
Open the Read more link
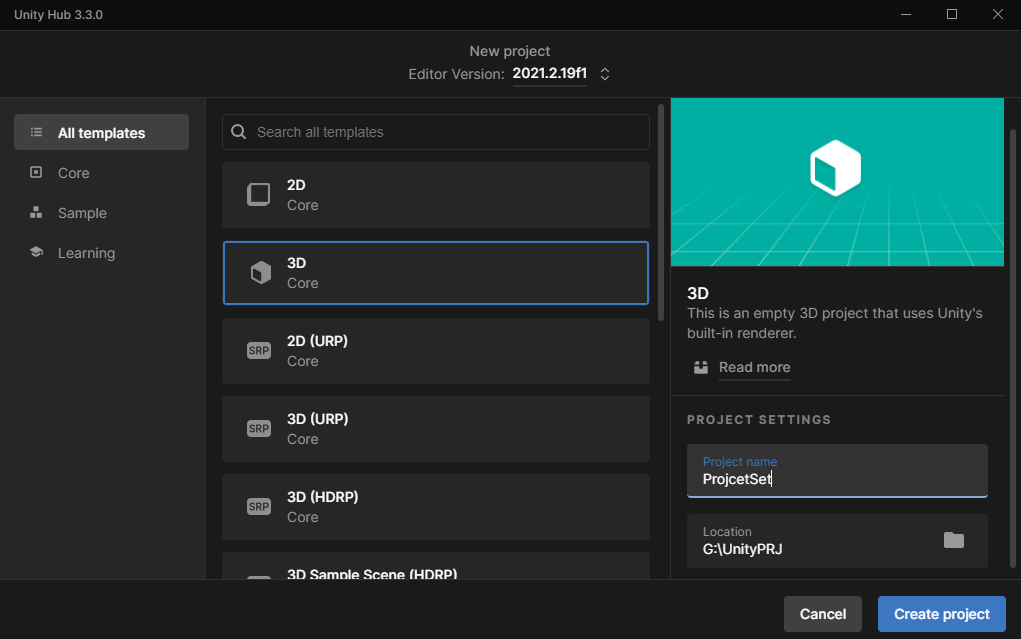(754, 367)
